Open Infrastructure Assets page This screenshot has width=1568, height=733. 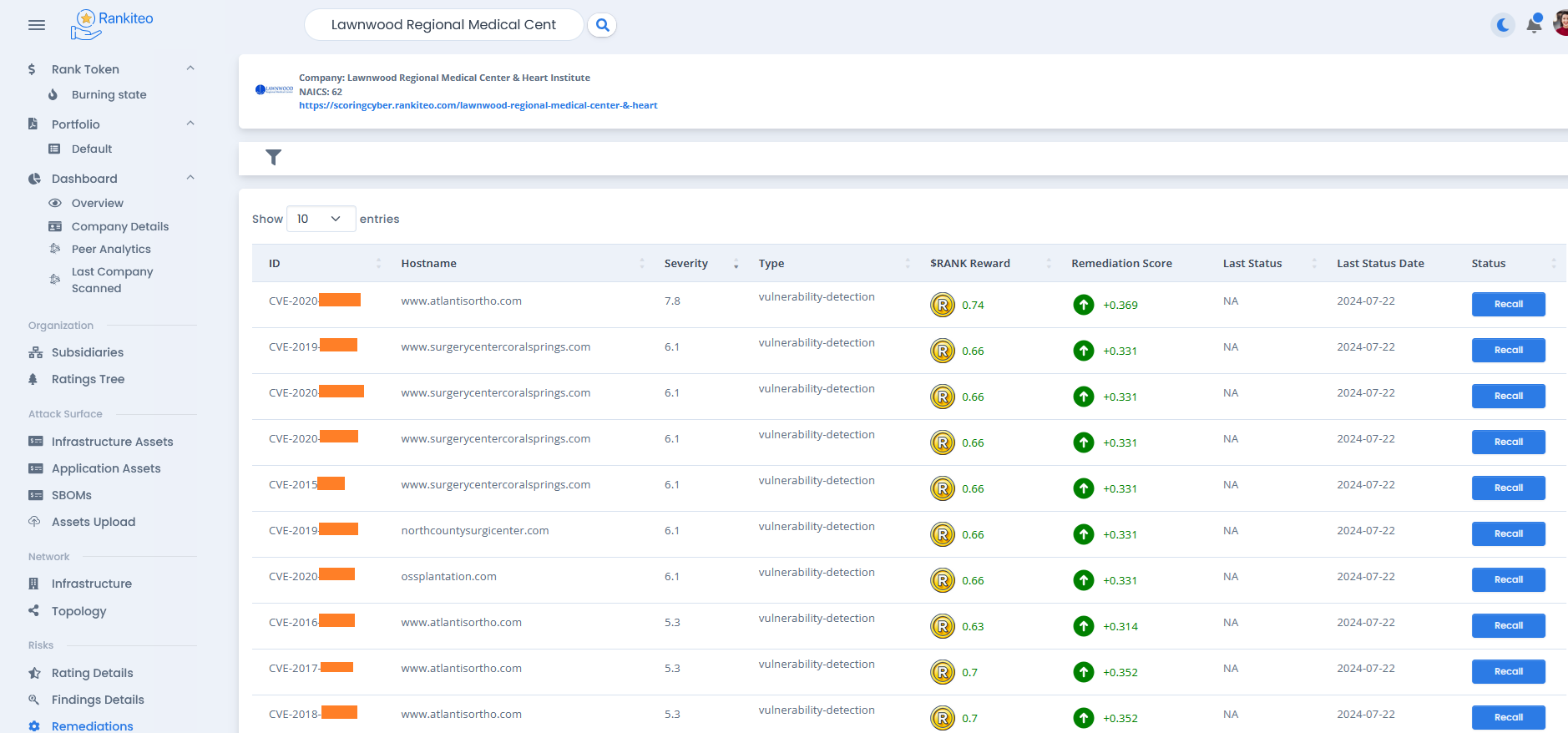pyautogui.click(x=112, y=442)
